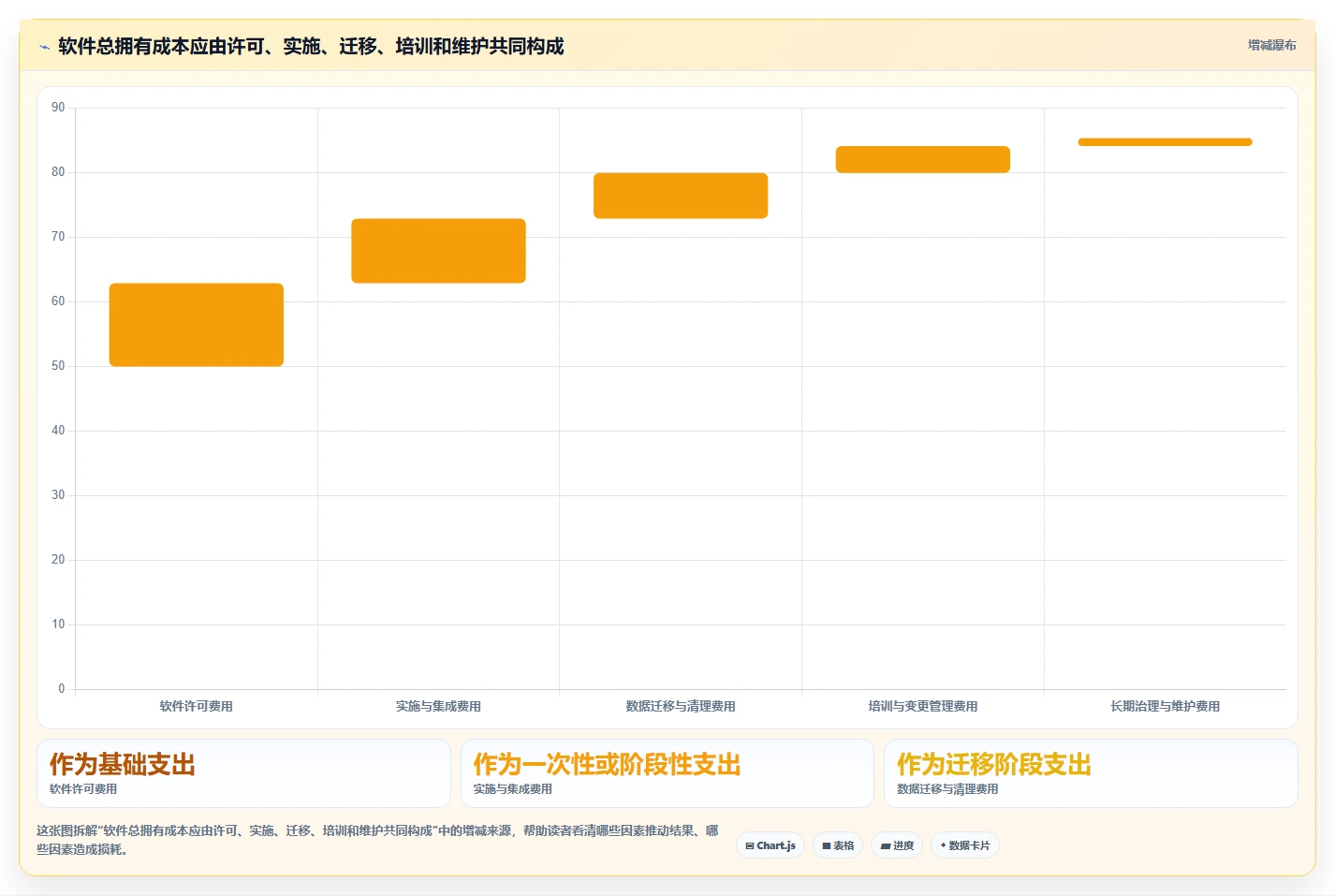Click the chart title 软件总拥有成本应由许可…

pos(311,47)
